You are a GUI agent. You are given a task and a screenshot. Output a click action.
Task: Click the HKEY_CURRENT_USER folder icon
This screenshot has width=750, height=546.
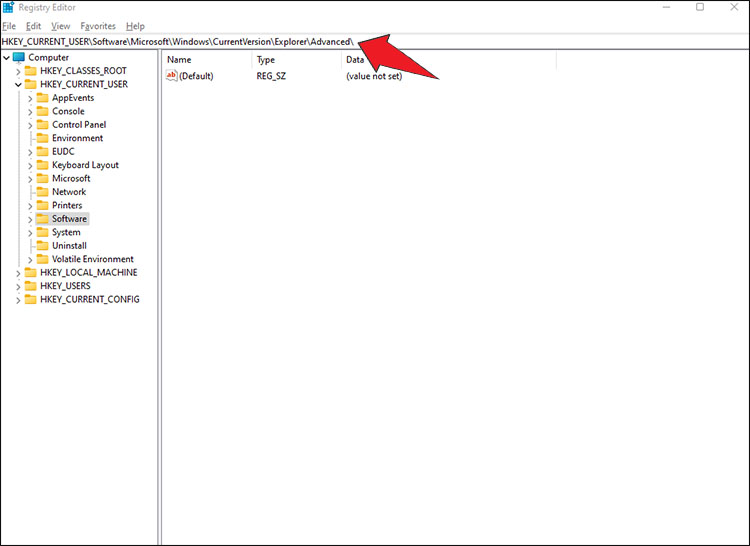(x=31, y=84)
